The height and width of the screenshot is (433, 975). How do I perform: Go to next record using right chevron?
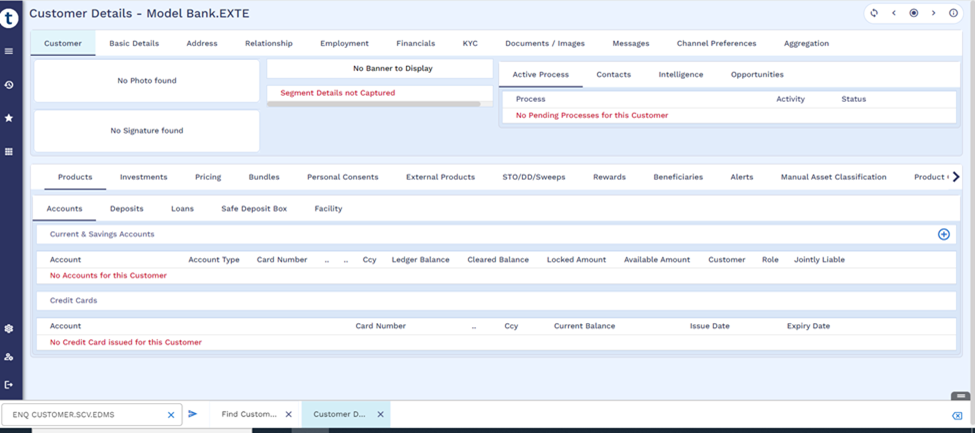coord(934,13)
